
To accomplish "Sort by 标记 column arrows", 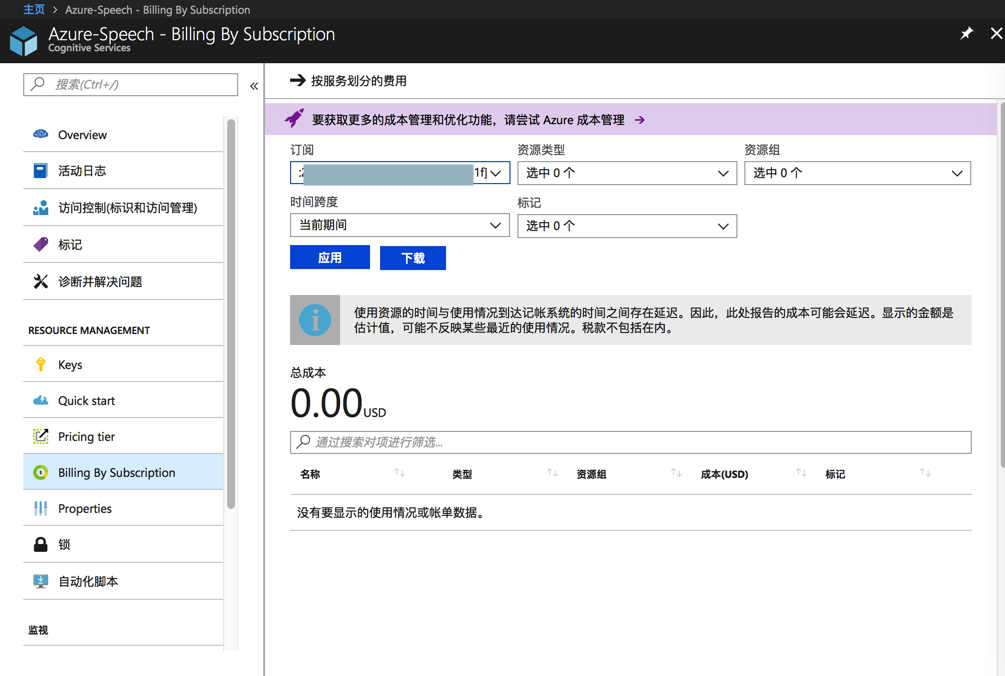I will [x=925, y=473].
